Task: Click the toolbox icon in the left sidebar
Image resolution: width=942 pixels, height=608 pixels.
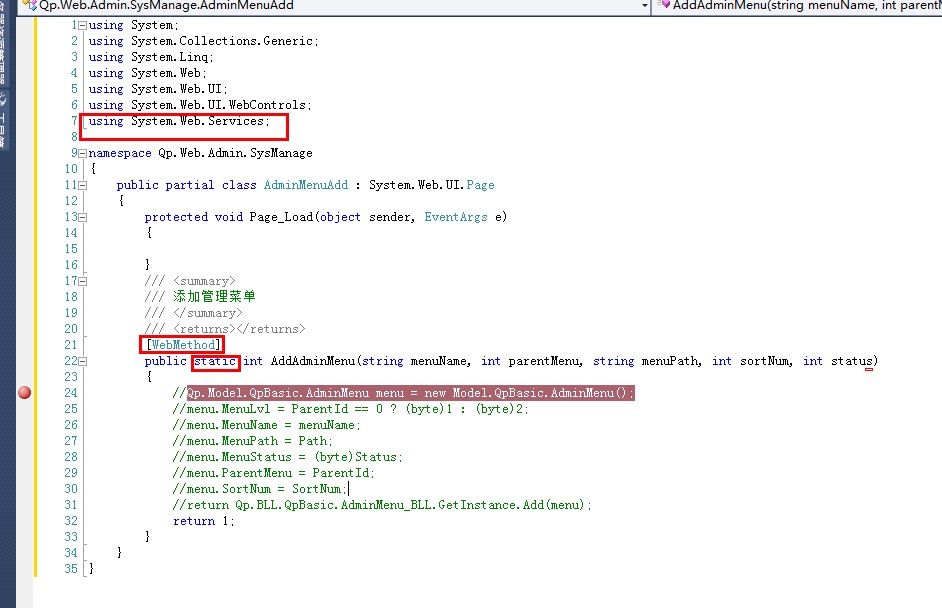Action: pos(4,100)
